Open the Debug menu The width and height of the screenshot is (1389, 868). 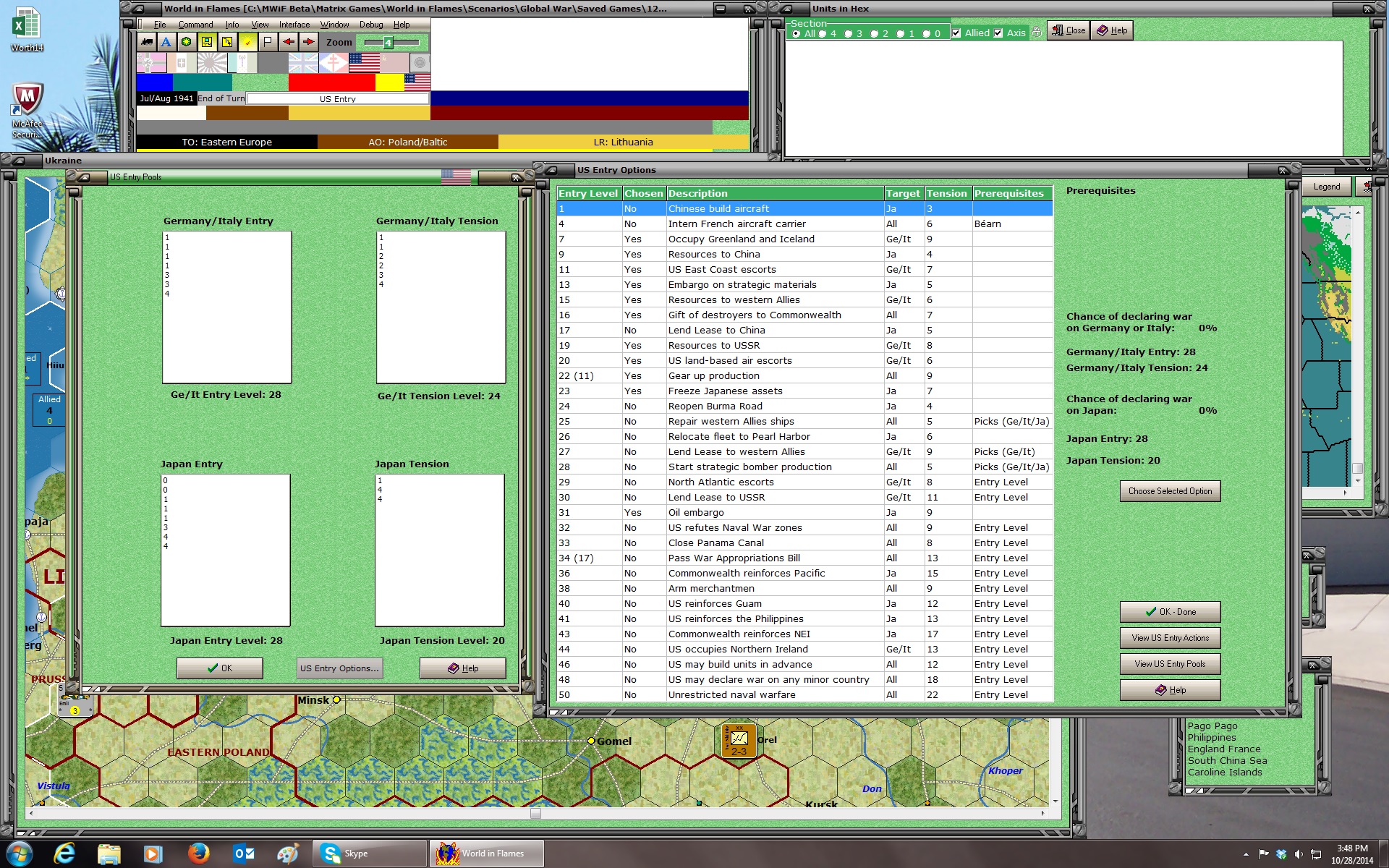coord(371,25)
